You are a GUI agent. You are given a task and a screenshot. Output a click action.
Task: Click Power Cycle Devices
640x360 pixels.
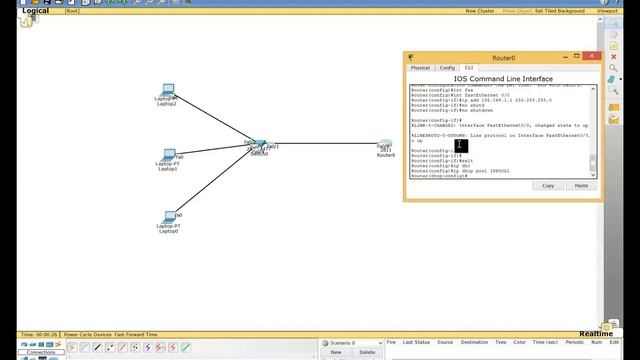coord(88,334)
